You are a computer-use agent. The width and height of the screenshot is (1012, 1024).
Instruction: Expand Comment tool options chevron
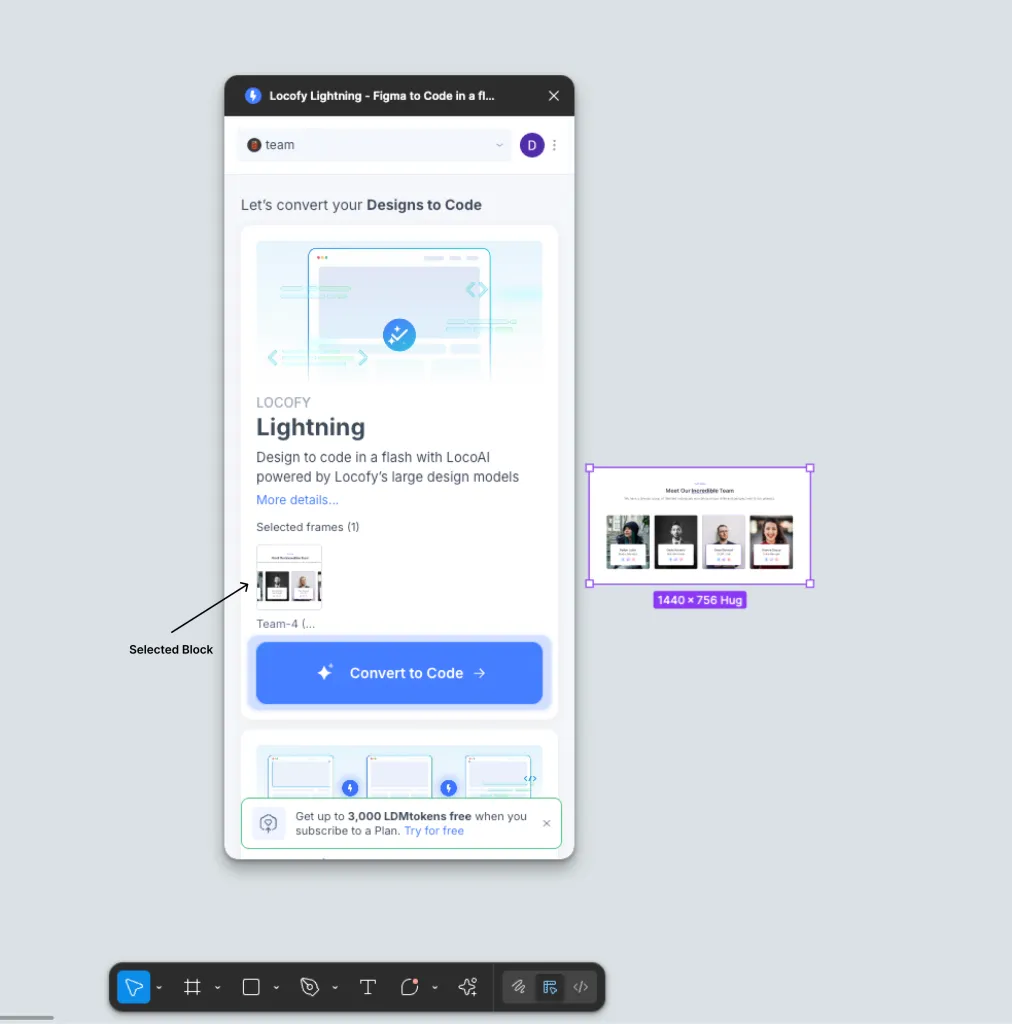[435, 987]
